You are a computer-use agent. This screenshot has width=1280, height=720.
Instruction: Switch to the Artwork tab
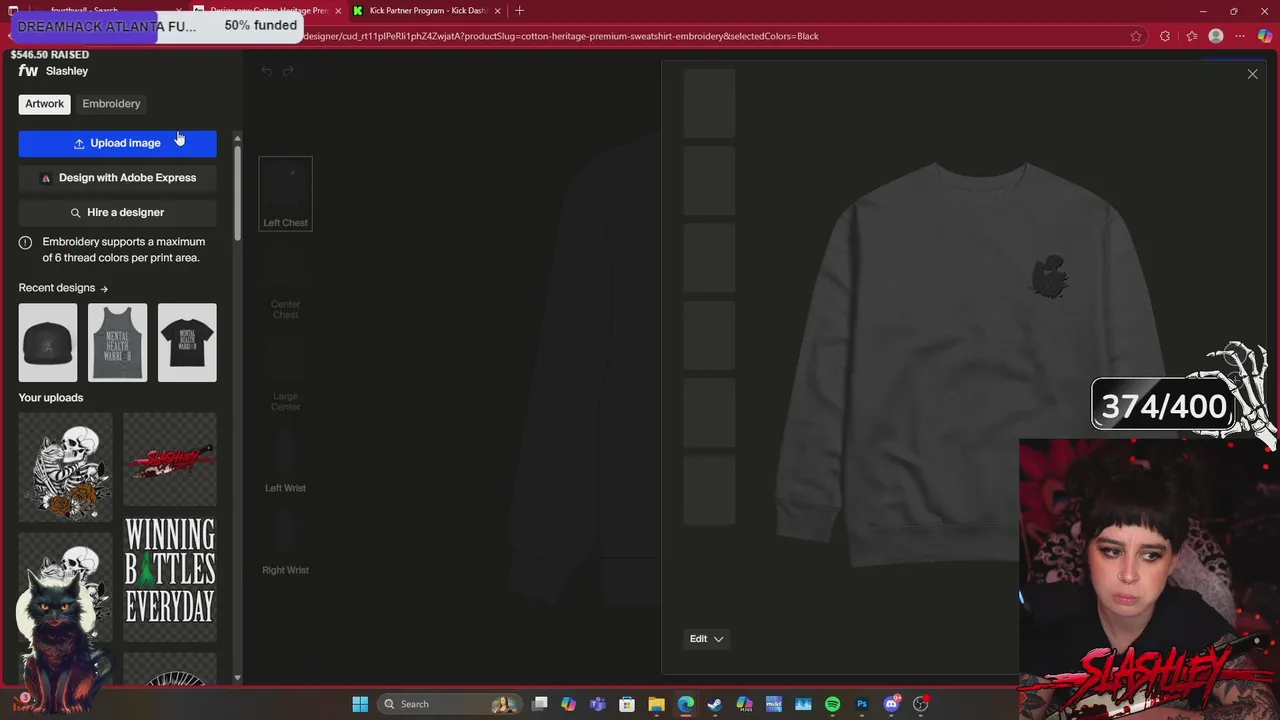[44, 104]
